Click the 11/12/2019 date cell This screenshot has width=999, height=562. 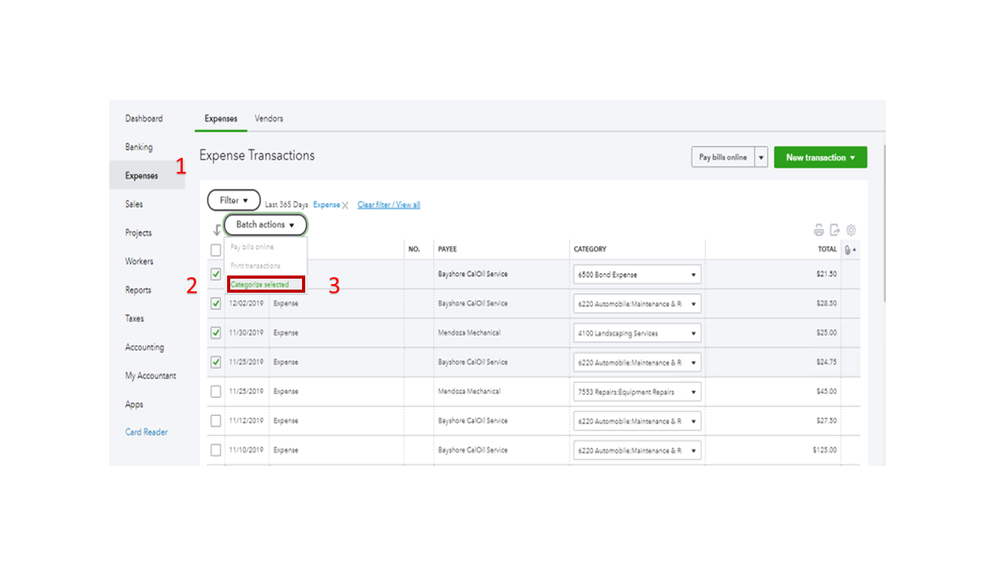(x=246, y=421)
